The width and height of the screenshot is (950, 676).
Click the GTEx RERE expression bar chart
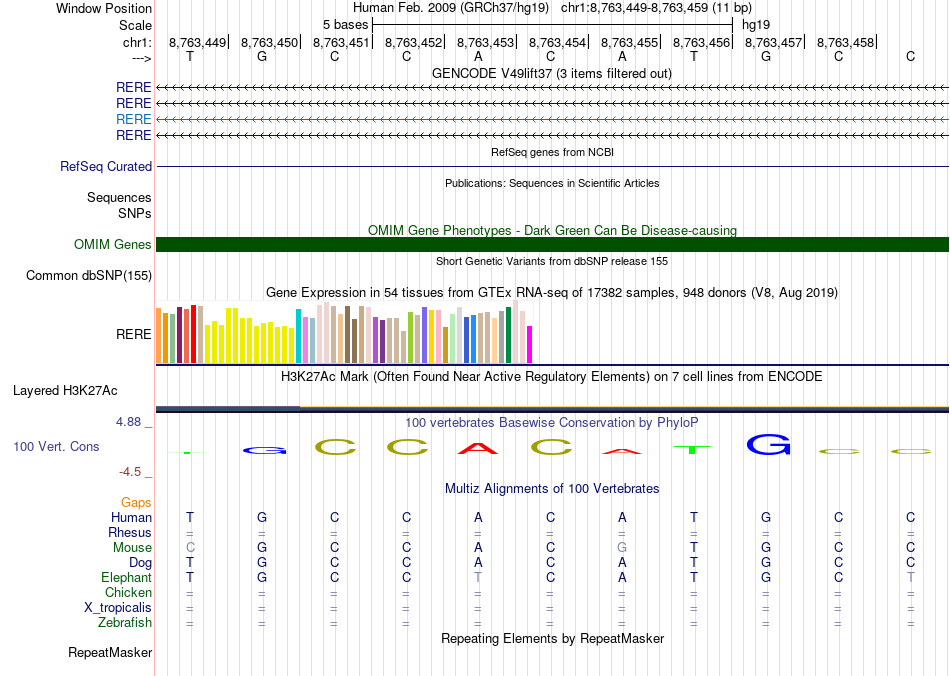344,332
